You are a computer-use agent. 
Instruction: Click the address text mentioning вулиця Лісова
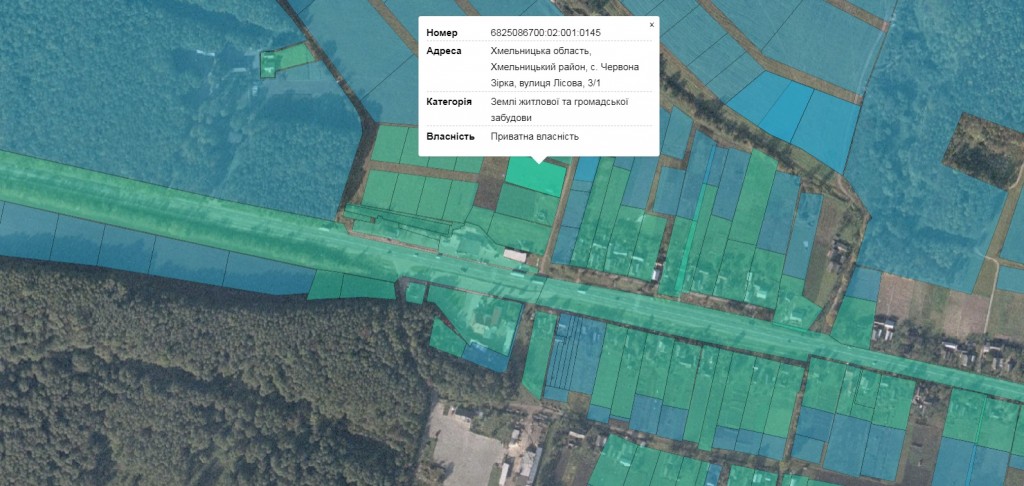click(563, 67)
